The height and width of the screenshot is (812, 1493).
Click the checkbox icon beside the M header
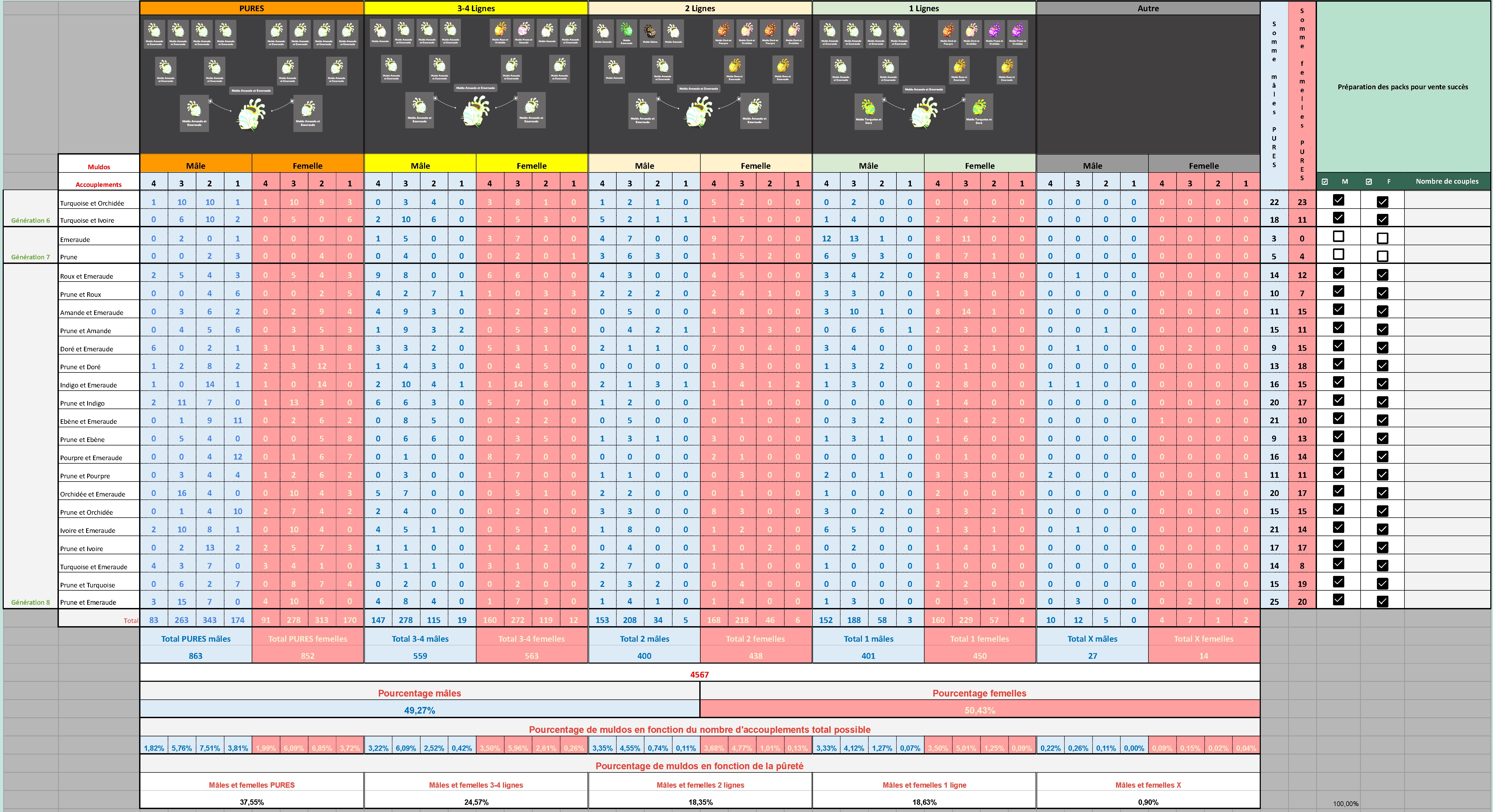coord(1324,181)
